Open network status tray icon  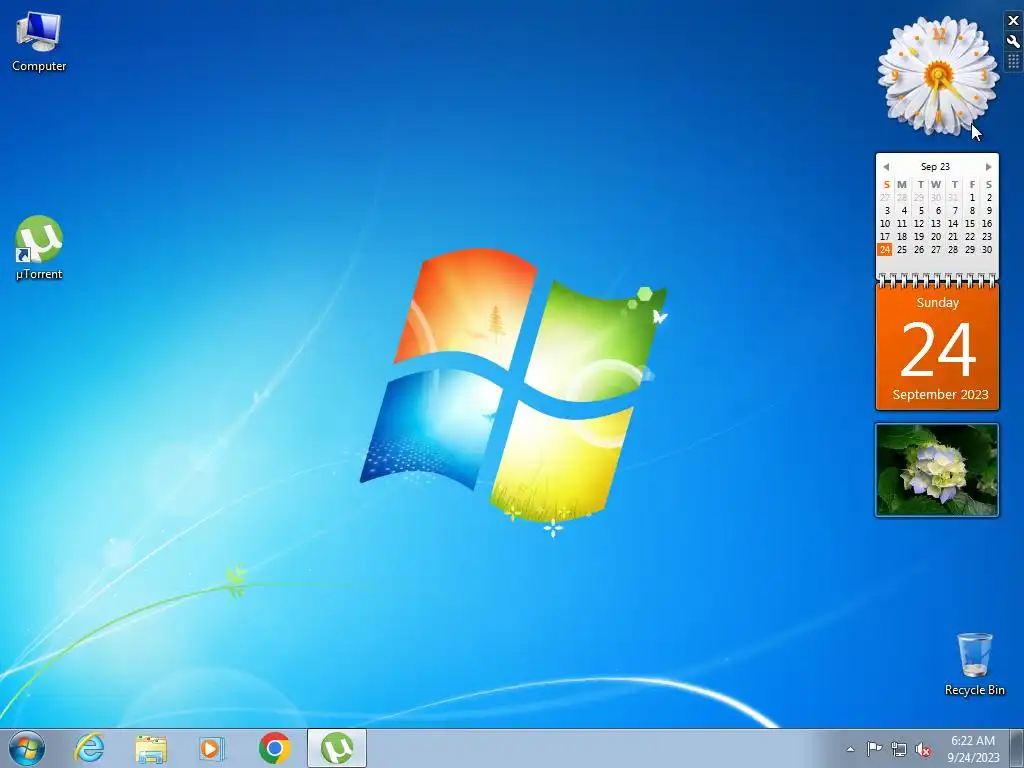[899, 750]
